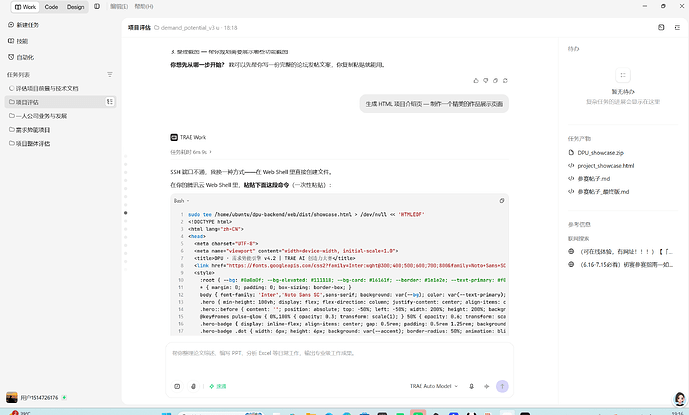The image size is (689, 415).
Task: Click the 待办 section heading
Action: tap(573, 49)
